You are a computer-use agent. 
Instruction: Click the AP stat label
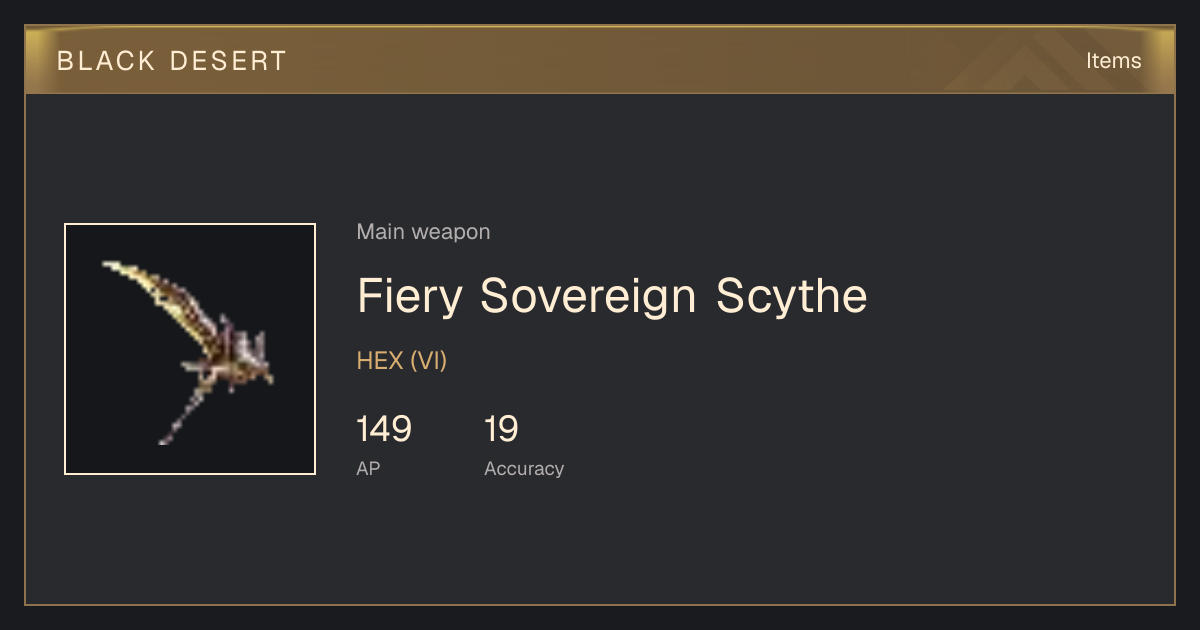[368, 468]
